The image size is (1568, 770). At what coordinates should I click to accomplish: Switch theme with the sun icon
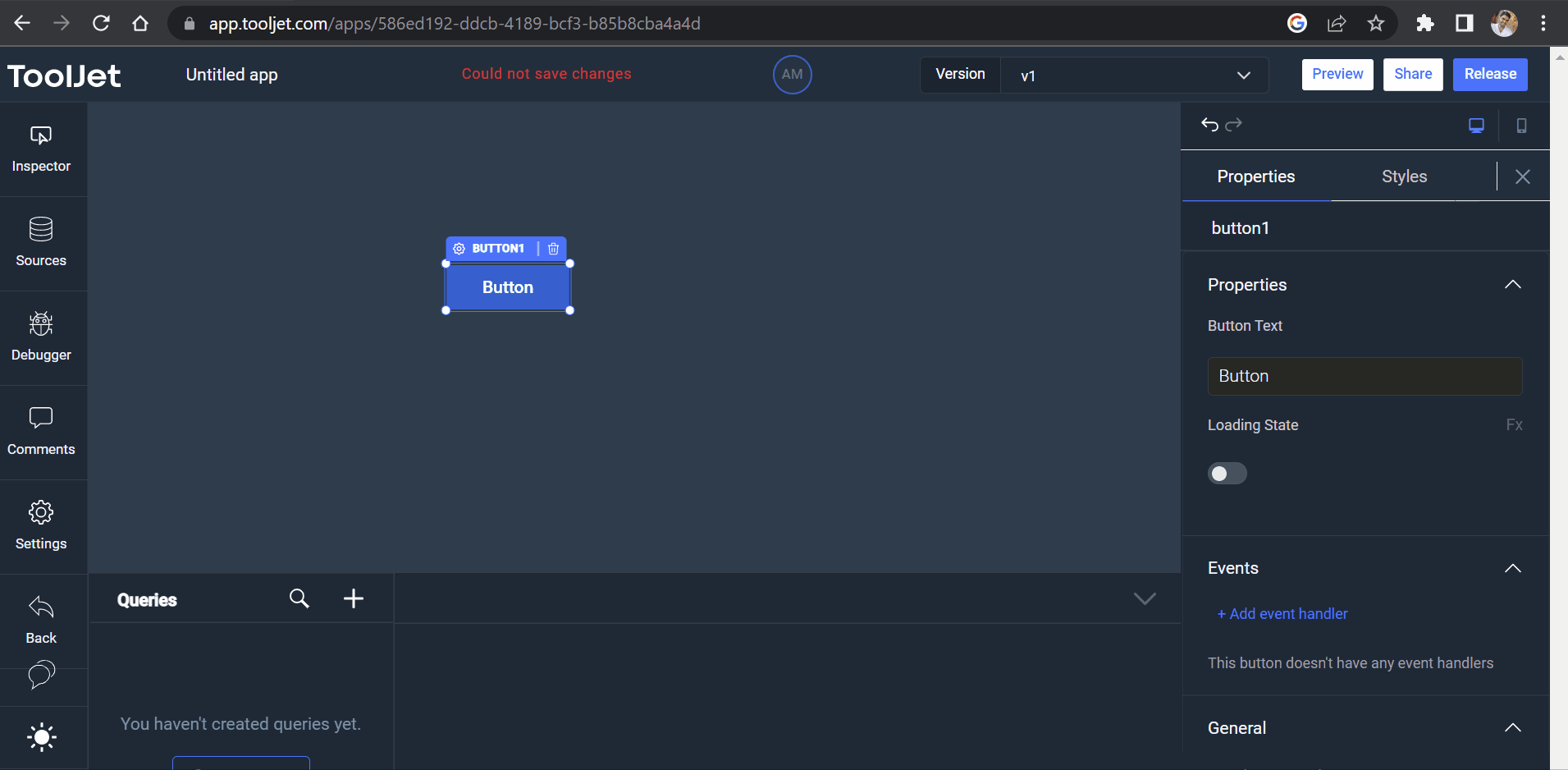(x=42, y=737)
